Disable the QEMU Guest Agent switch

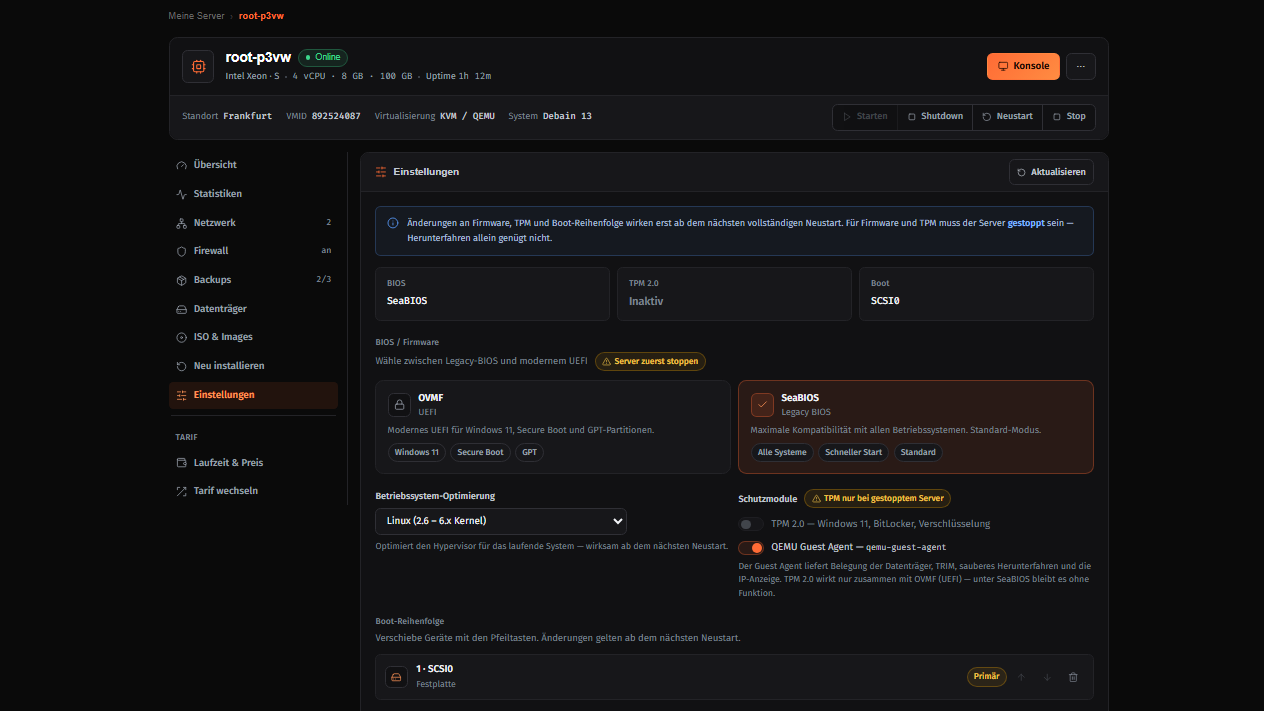point(751,547)
